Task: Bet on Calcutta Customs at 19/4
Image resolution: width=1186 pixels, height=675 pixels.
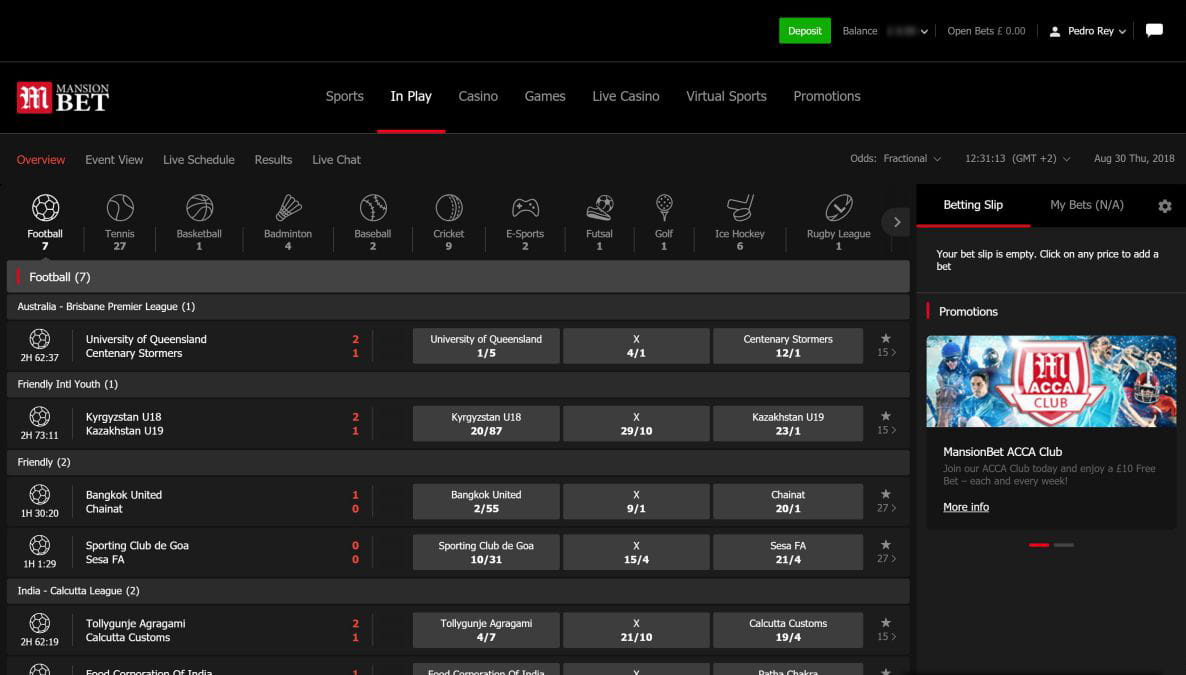Action: point(787,630)
